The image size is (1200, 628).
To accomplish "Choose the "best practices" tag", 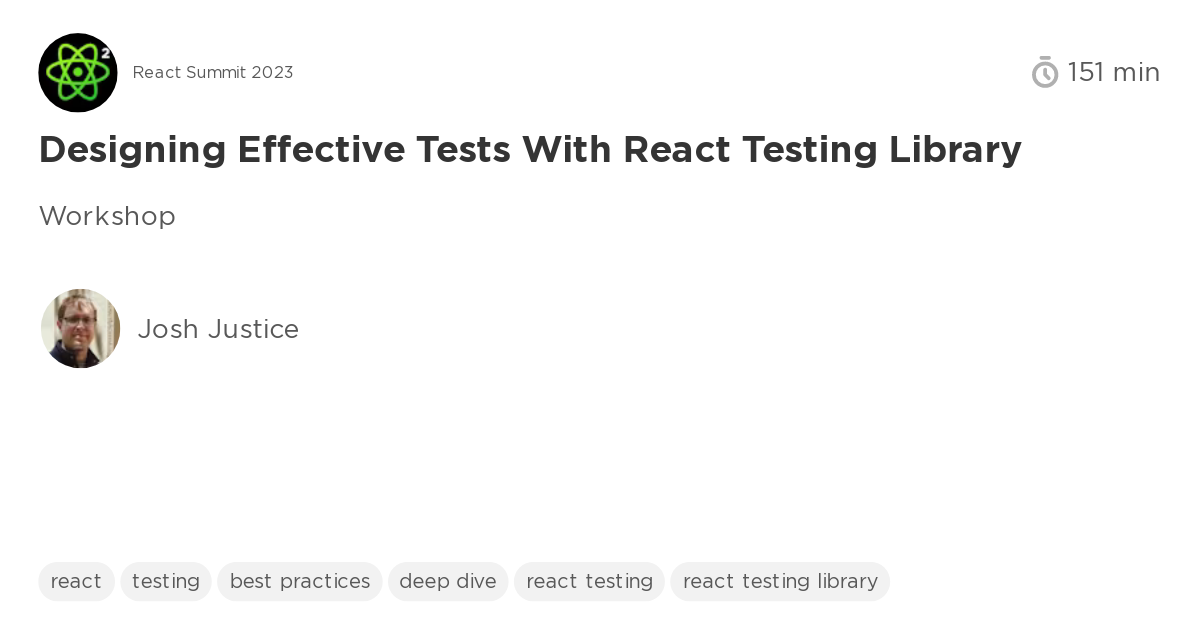I will click(x=300, y=581).
